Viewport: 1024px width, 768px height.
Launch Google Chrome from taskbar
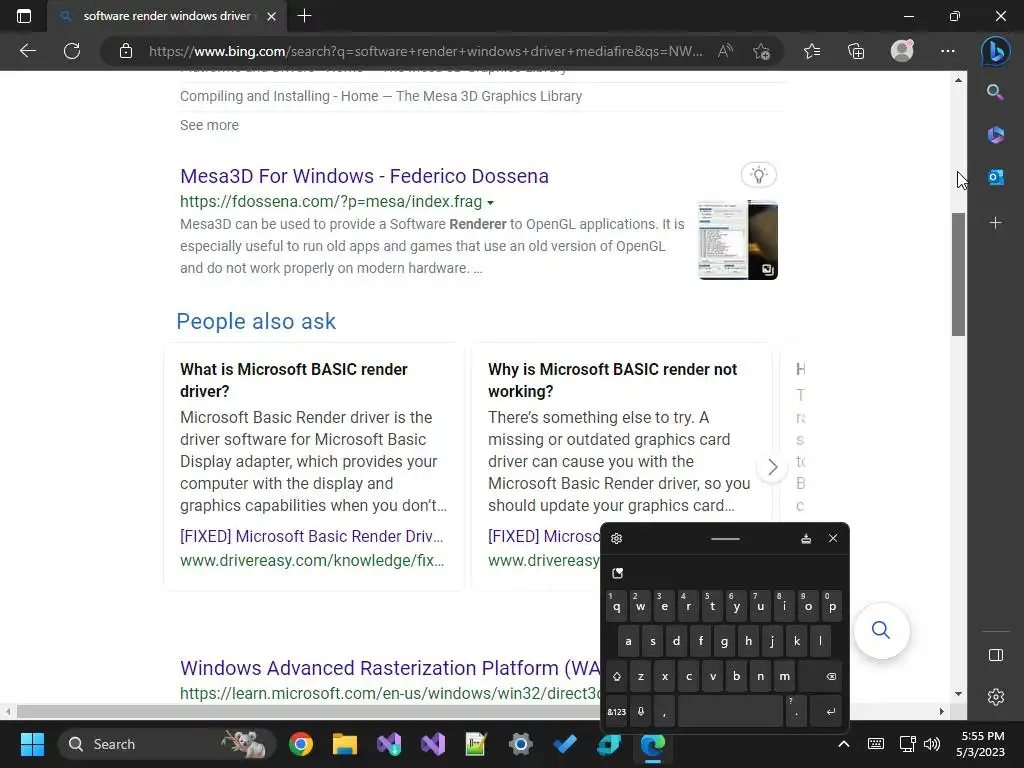301,744
